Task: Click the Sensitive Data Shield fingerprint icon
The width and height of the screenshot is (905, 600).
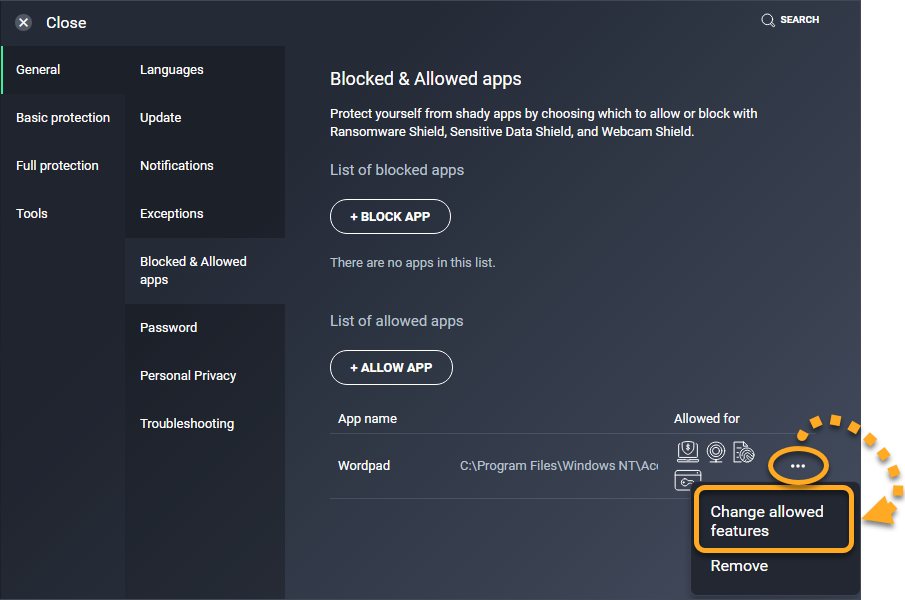Action: tap(744, 452)
